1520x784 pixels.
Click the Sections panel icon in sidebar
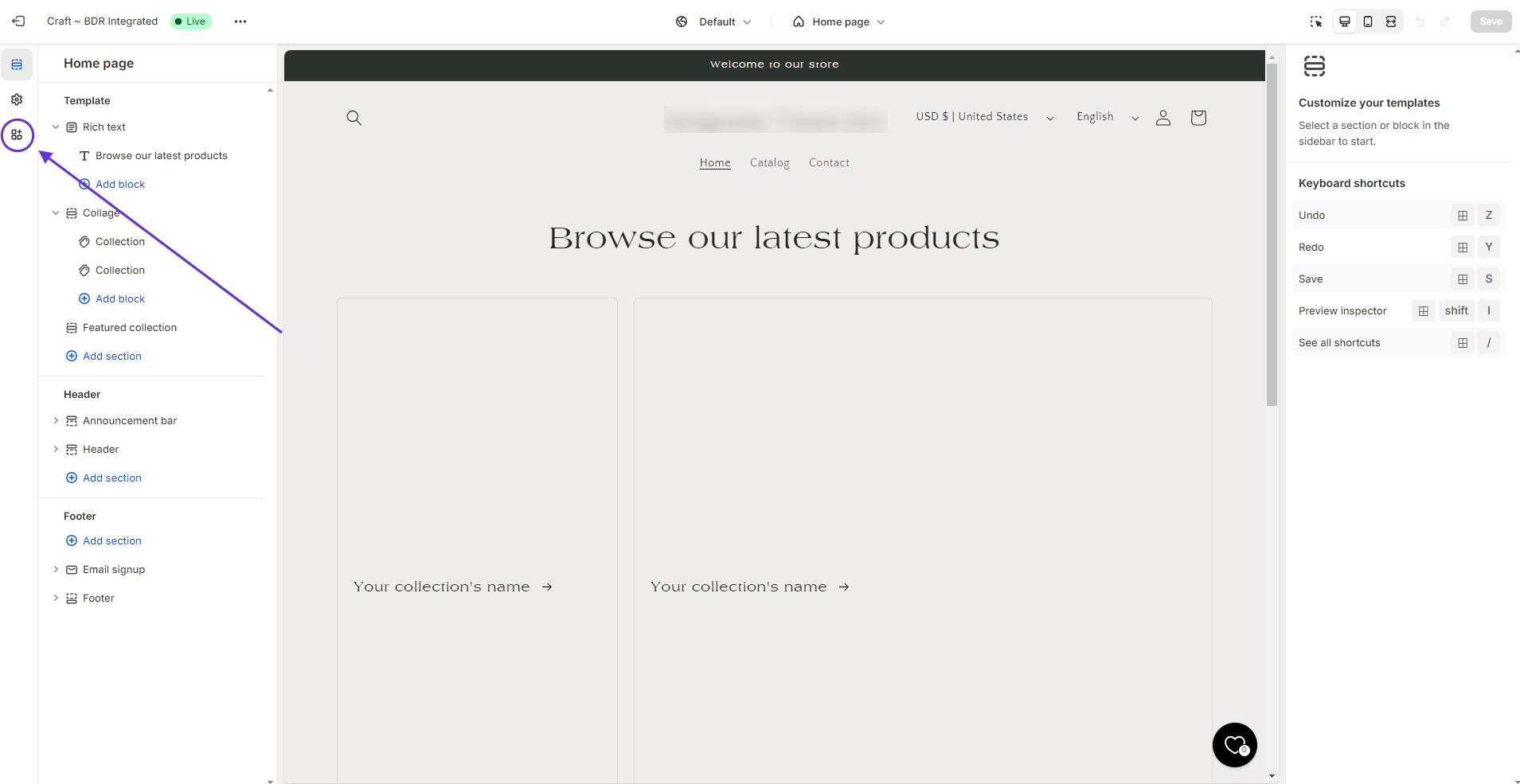click(x=17, y=64)
